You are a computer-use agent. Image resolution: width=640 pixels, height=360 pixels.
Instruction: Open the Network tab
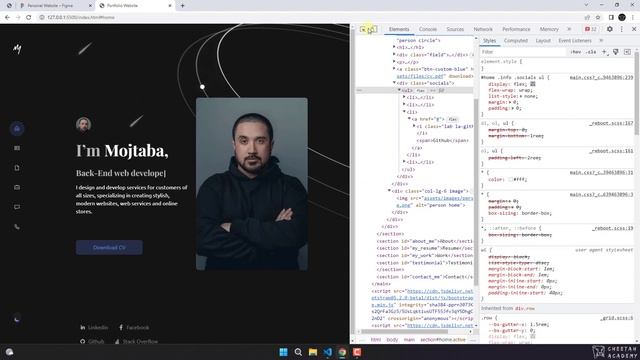(x=483, y=29)
